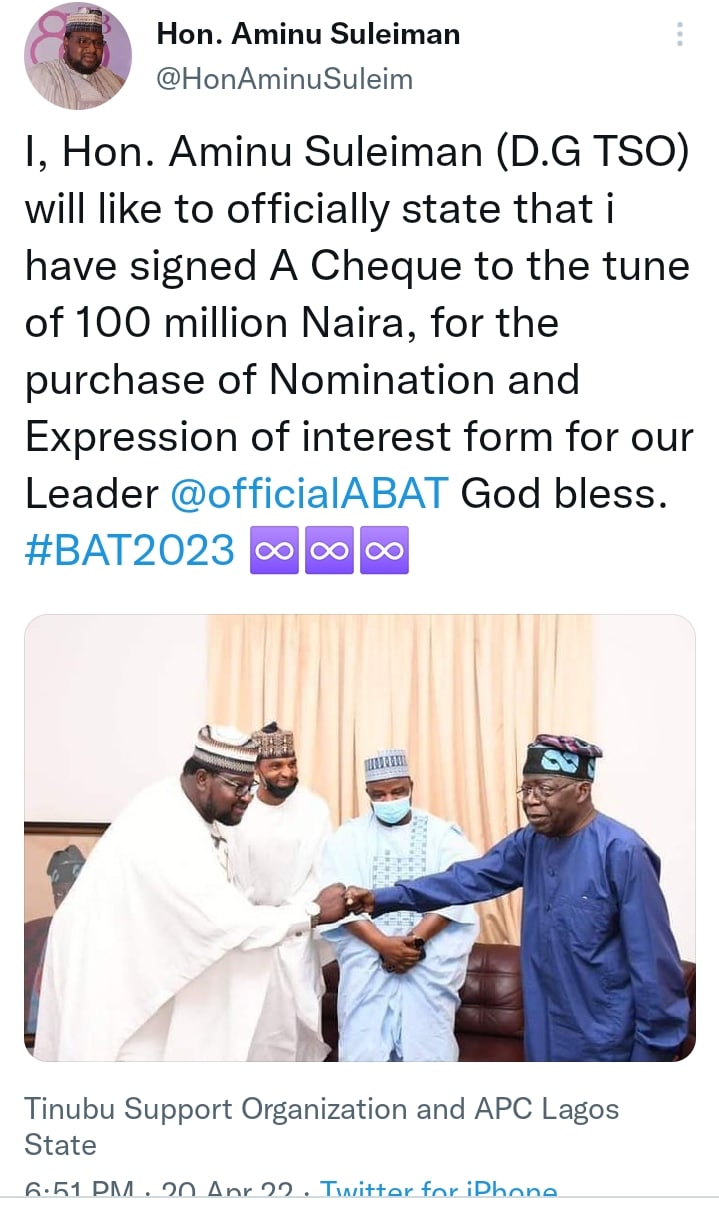Click the last purple infinity emoji
Viewport: 719px width, 1206px height.
coord(385,551)
